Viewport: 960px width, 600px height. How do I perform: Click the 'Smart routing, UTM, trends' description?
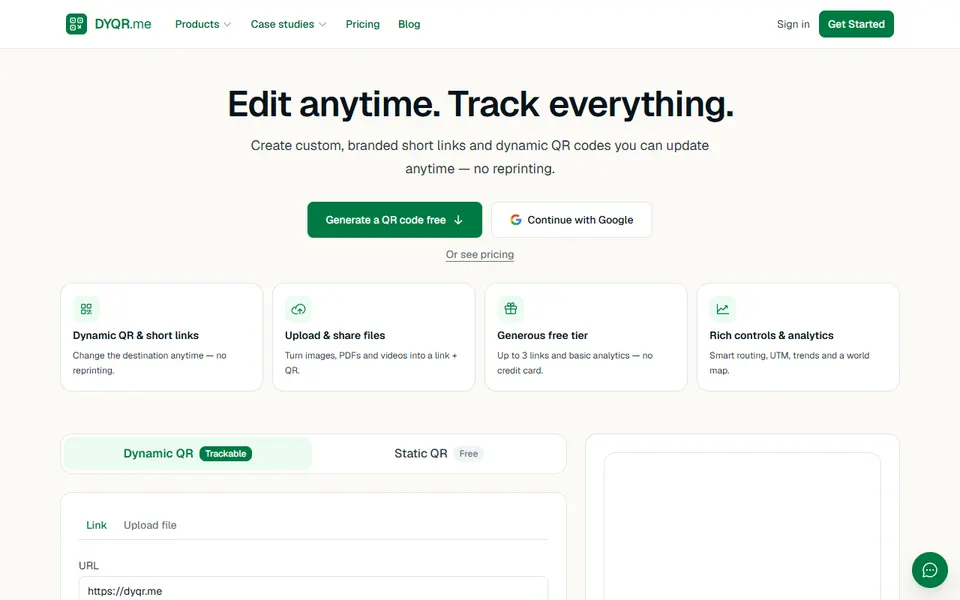pos(789,363)
